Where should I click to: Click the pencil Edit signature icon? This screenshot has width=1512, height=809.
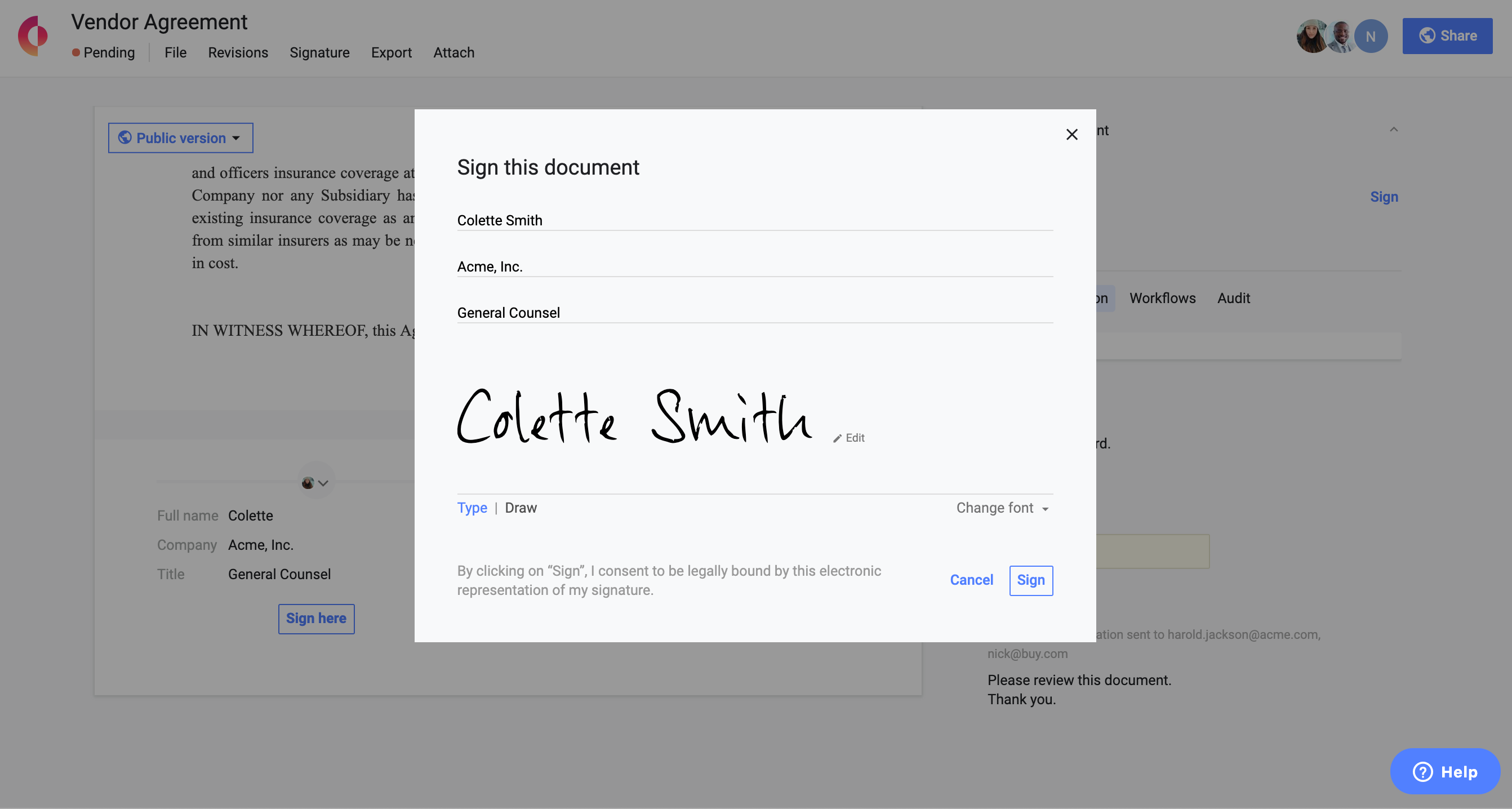[838, 438]
